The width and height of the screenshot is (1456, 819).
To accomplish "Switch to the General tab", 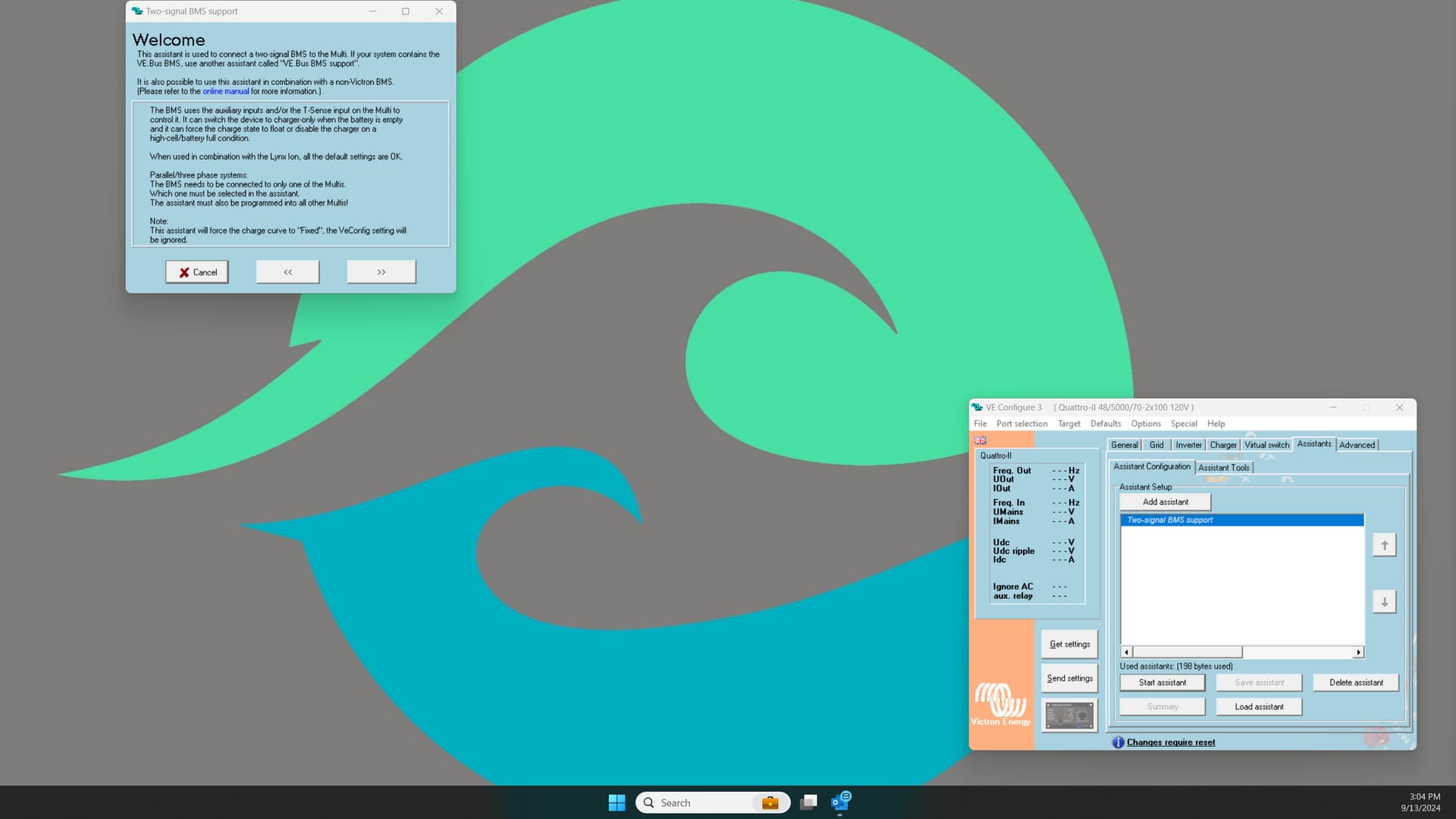I will pyautogui.click(x=1124, y=445).
